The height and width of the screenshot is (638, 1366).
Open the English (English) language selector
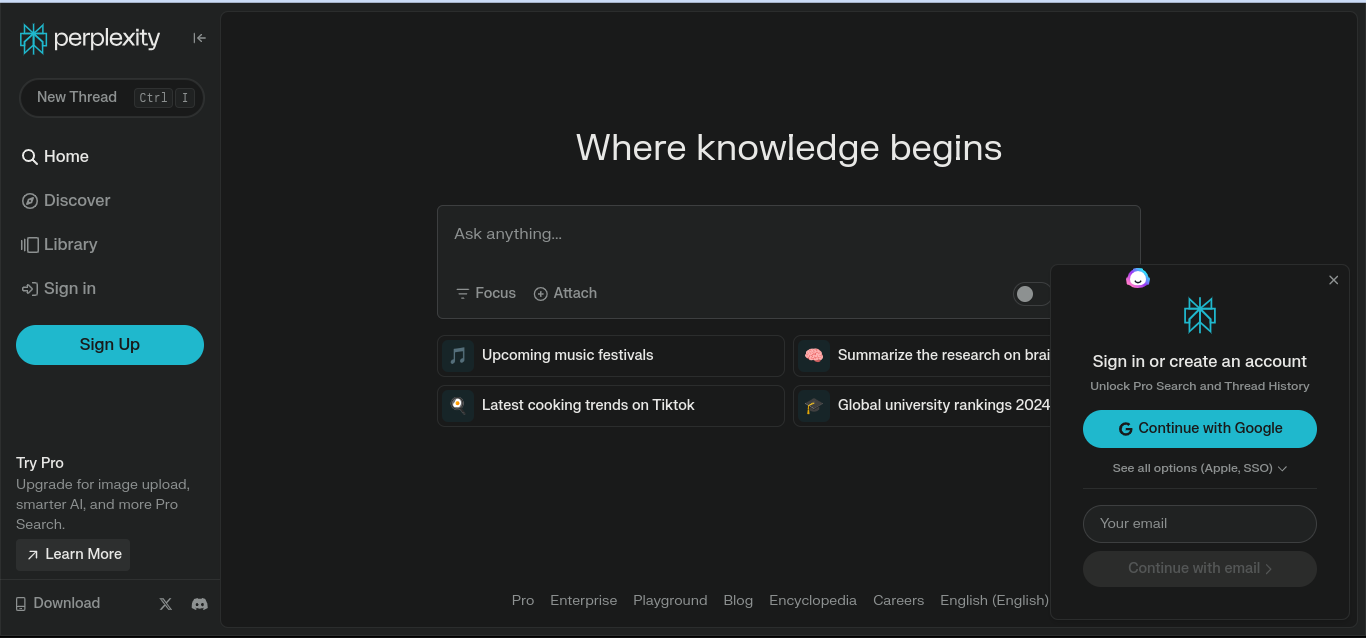point(994,600)
